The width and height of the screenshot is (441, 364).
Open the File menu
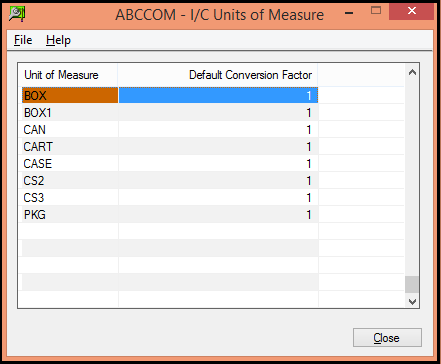[x=23, y=40]
